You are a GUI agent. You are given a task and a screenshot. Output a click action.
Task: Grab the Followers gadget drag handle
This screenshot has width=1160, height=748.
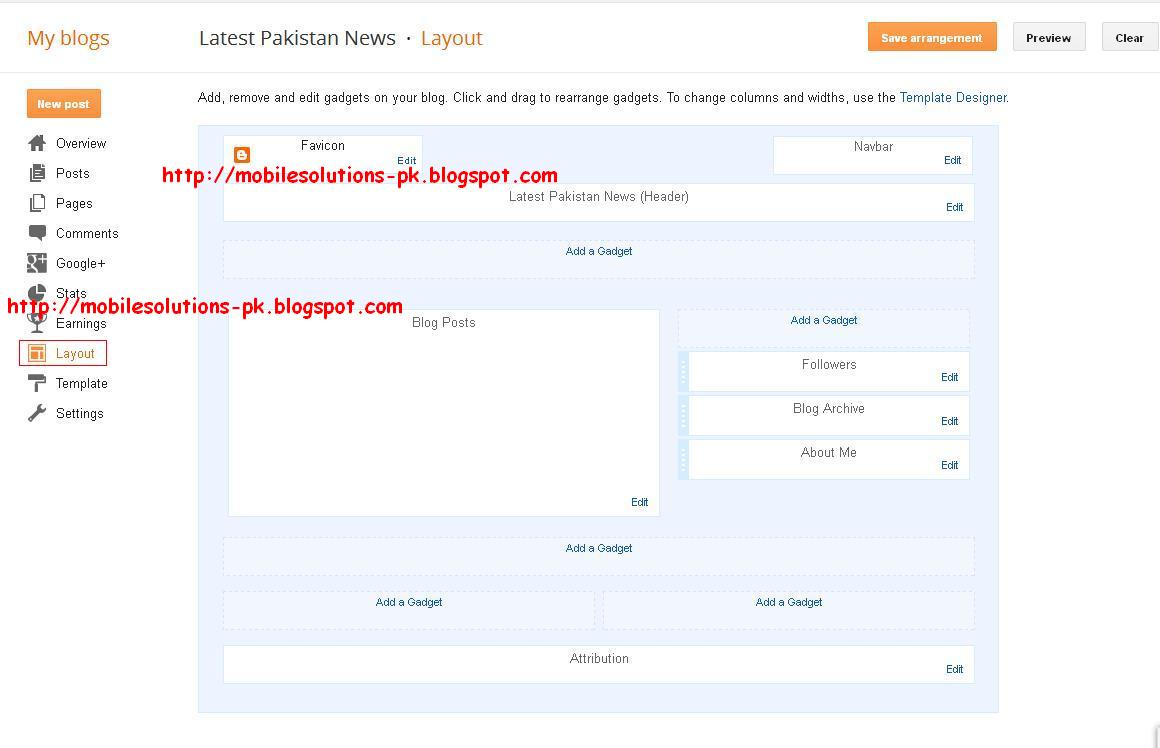pyautogui.click(x=683, y=371)
